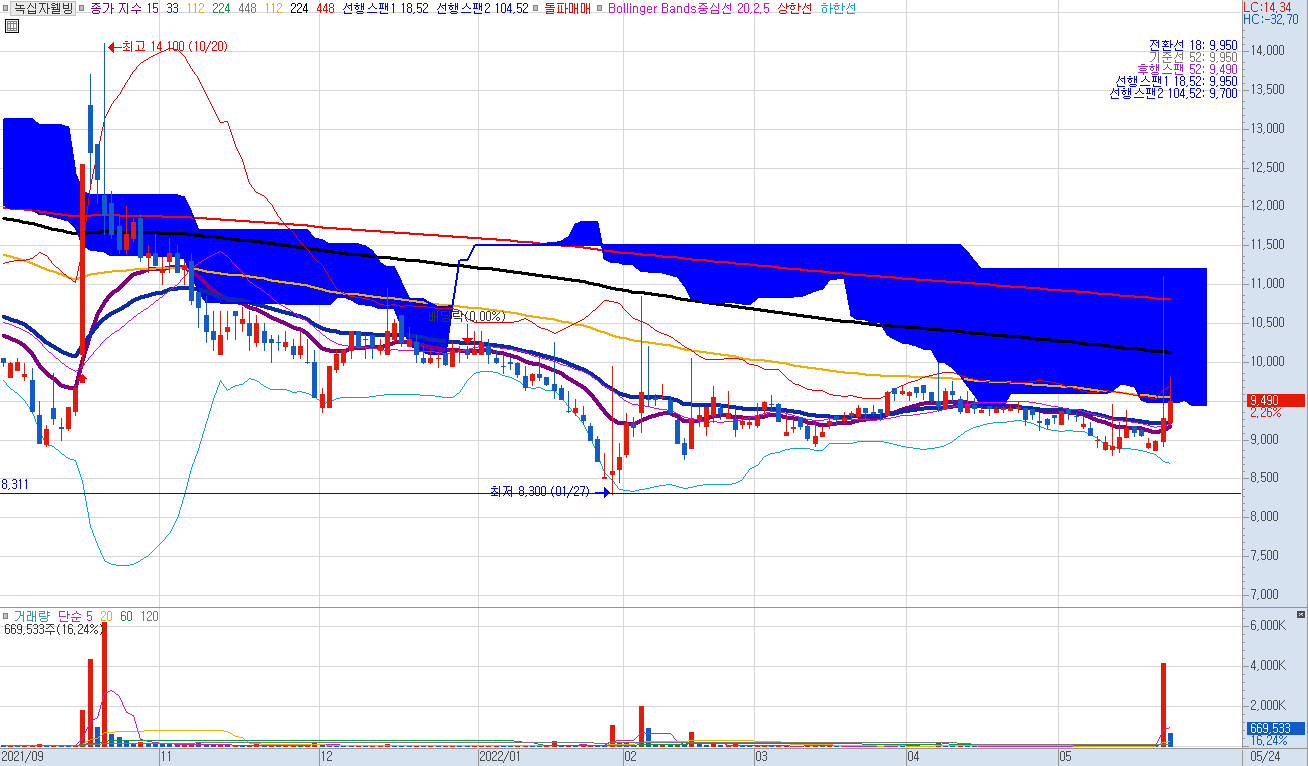Image resolution: width=1308 pixels, height=766 pixels.
Task: Click the 기준선 52: 9,950 value line
Action: pyautogui.click(x=1193, y=57)
